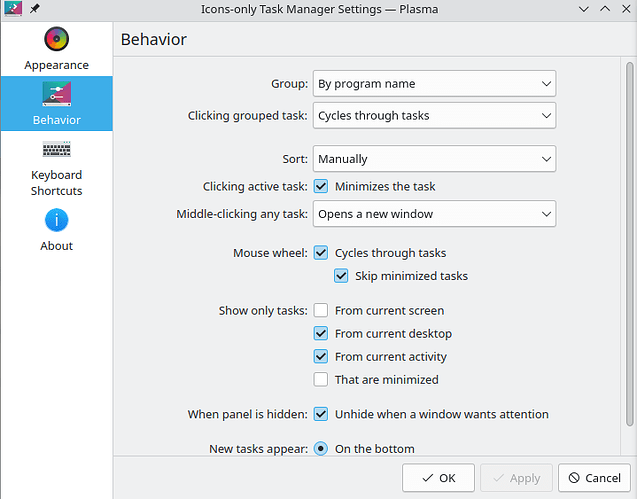Check That are minimized option
The height and width of the screenshot is (499, 637).
(x=321, y=380)
